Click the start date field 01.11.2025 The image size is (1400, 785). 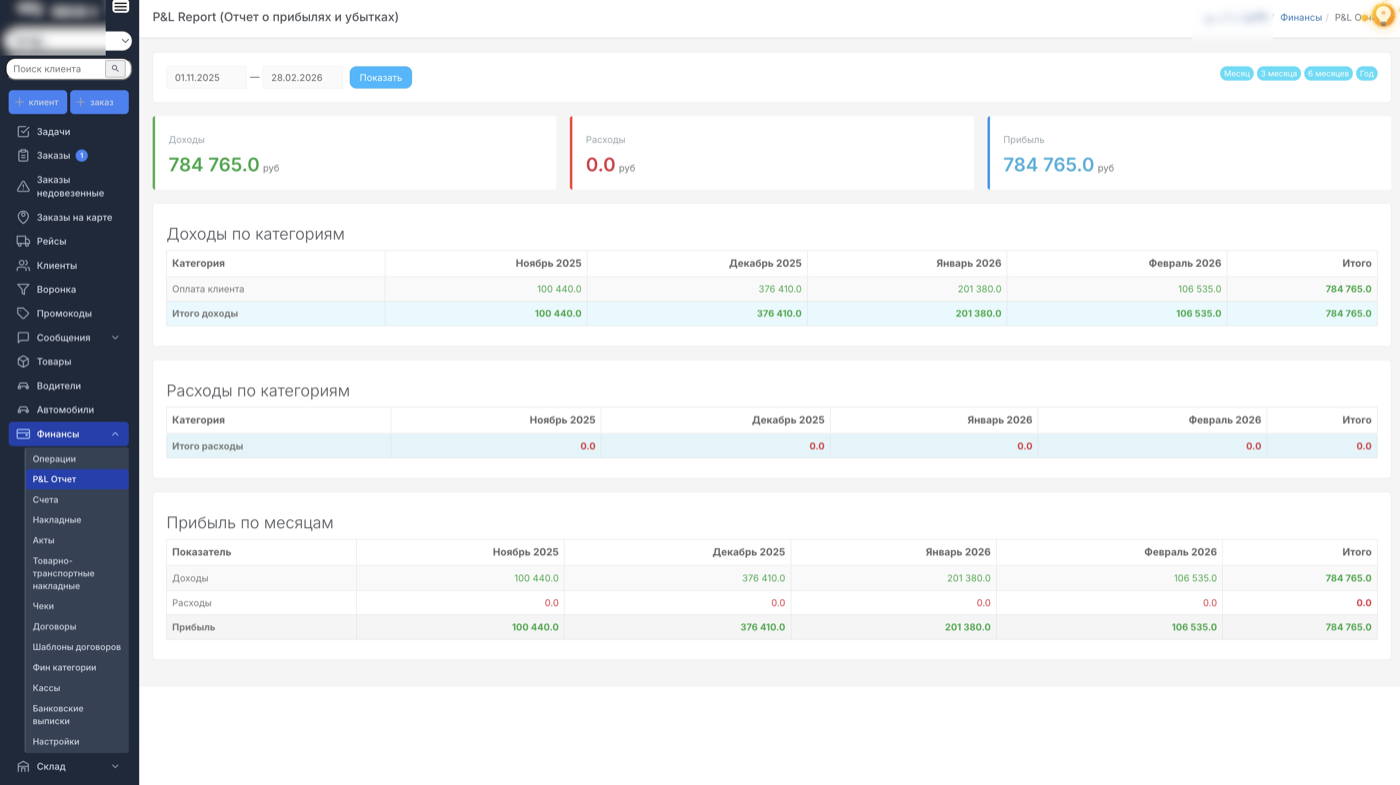(206, 77)
